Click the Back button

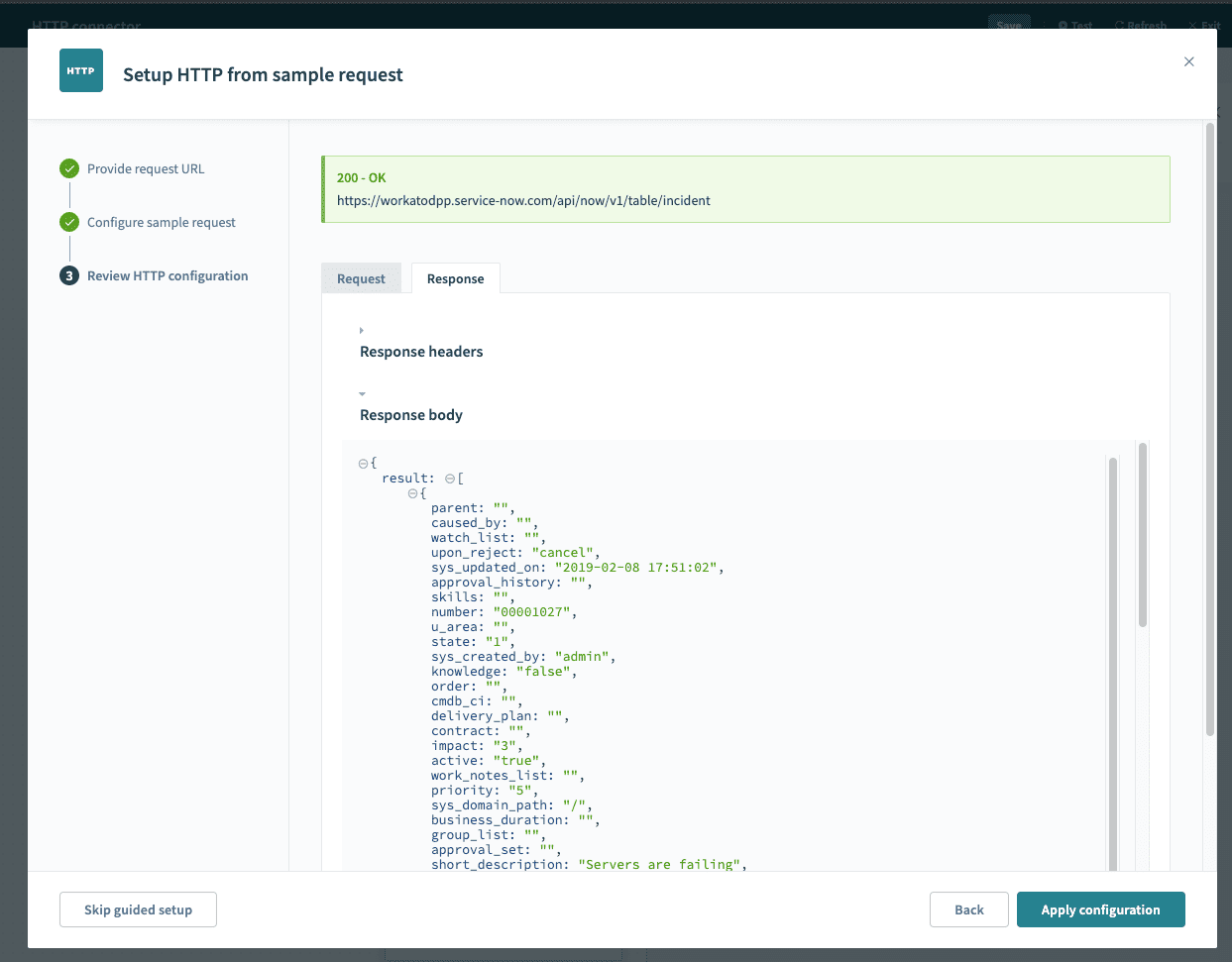[x=968, y=909]
